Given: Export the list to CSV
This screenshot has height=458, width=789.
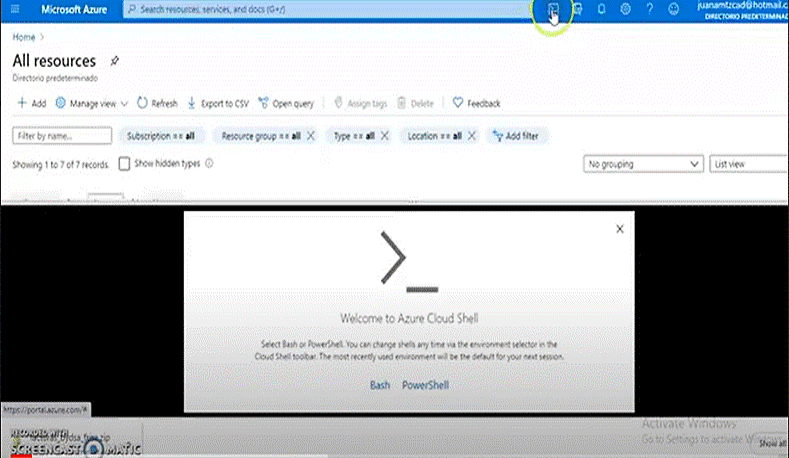Looking at the screenshot, I should point(218,103).
